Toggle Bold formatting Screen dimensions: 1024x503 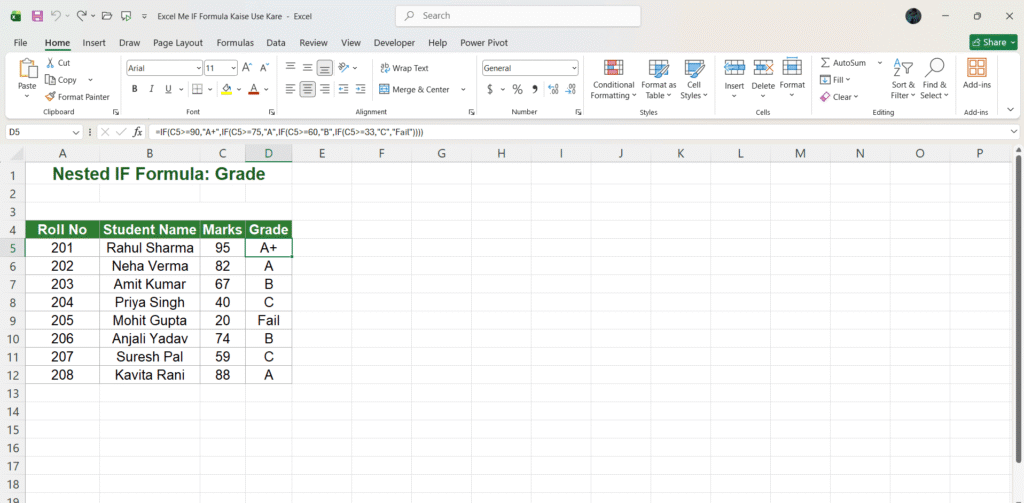coord(135,89)
